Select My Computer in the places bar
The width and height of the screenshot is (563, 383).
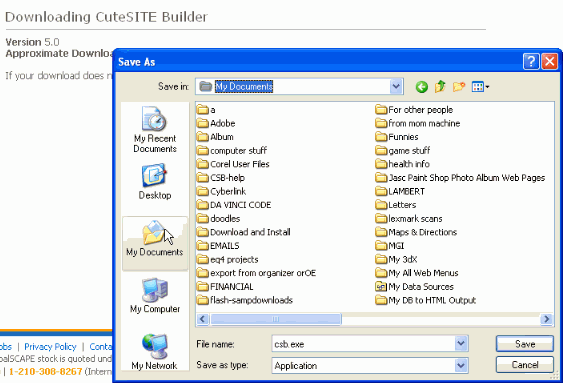tap(155, 296)
